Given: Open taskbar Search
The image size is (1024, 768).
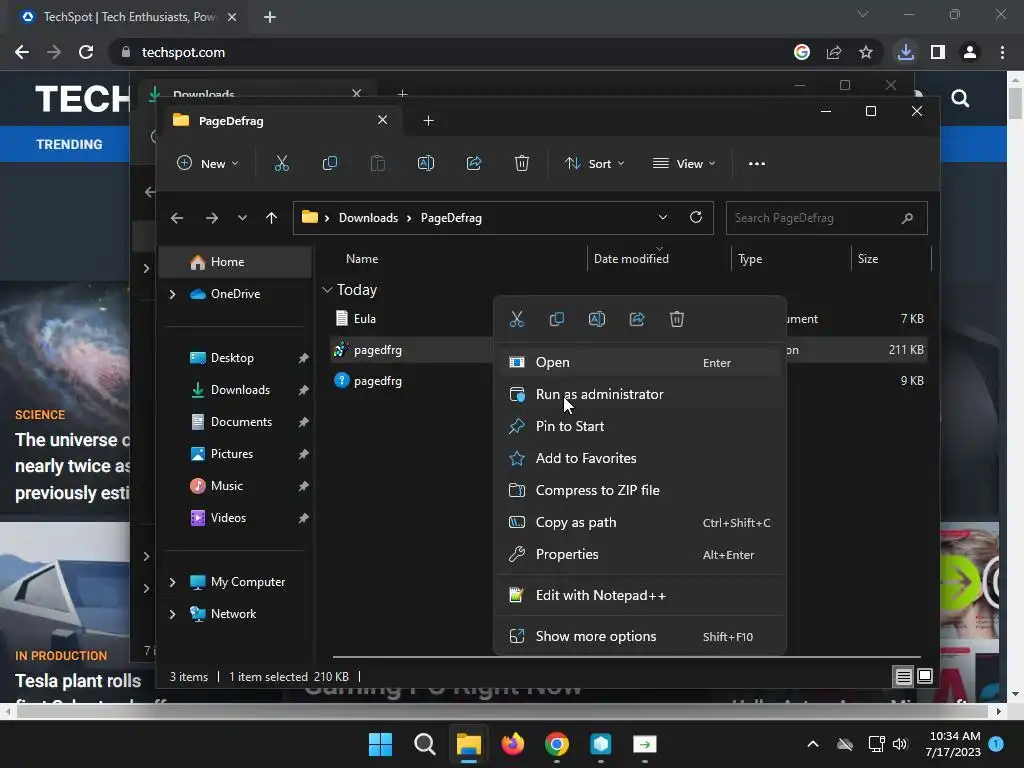Looking at the screenshot, I should pos(424,744).
